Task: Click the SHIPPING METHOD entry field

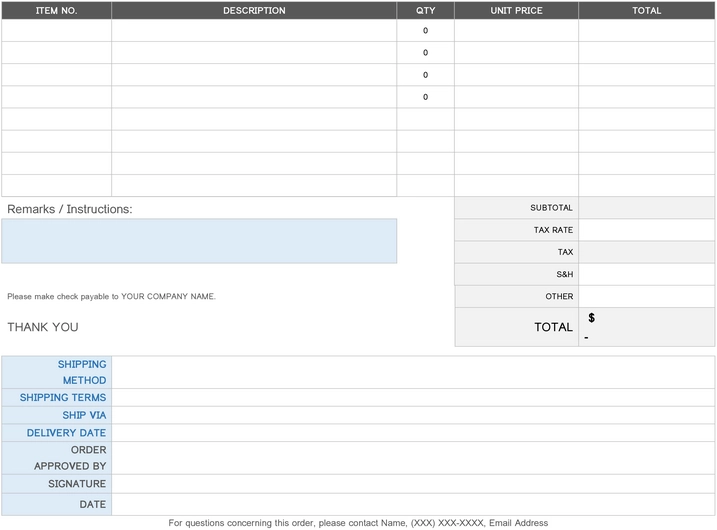Action: pyautogui.click(x=413, y=372)
